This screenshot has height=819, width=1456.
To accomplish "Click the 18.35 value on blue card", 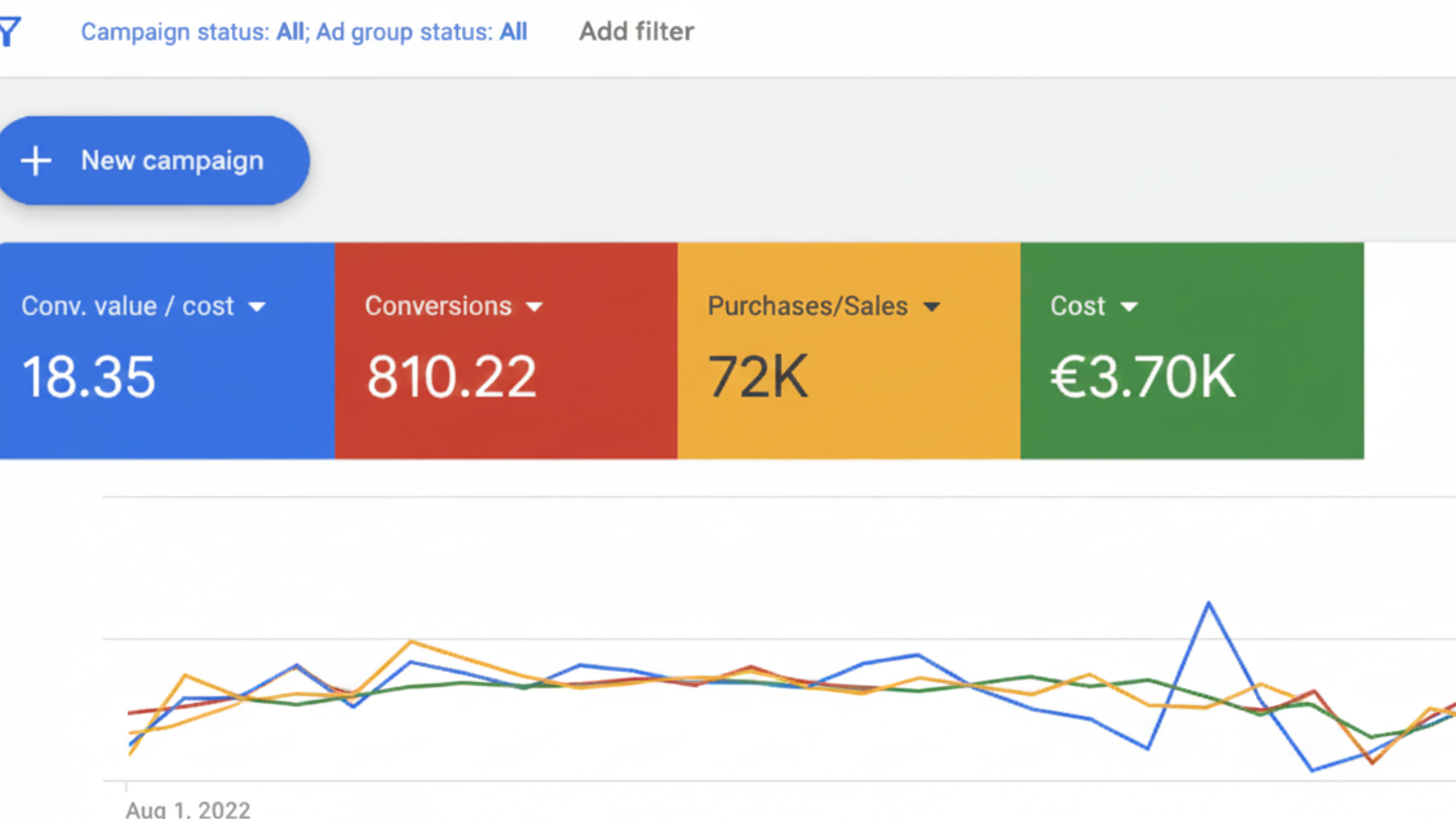I will tap(89, 377).
